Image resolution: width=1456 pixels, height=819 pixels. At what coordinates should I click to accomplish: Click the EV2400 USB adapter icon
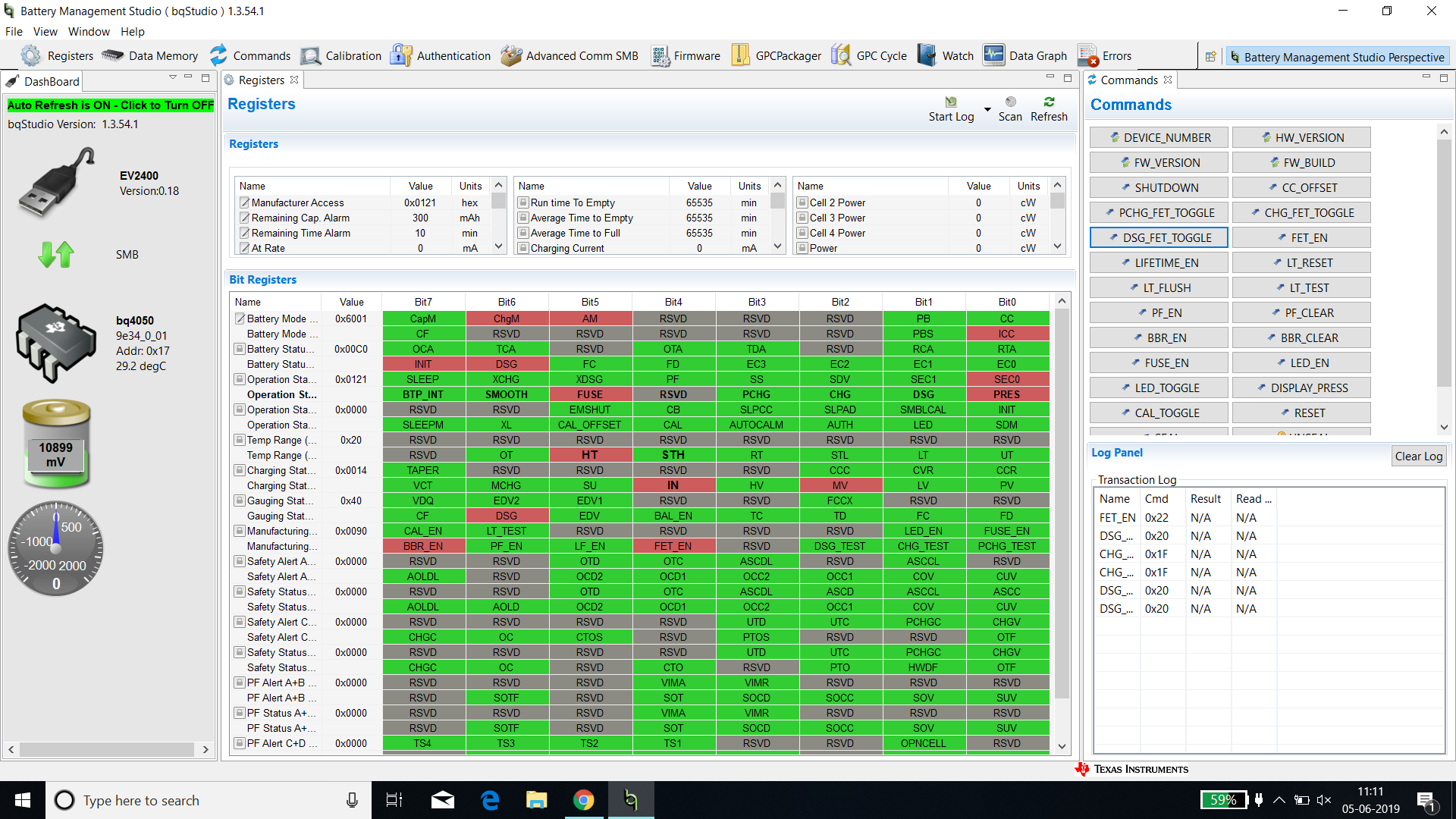pos(56,183)
